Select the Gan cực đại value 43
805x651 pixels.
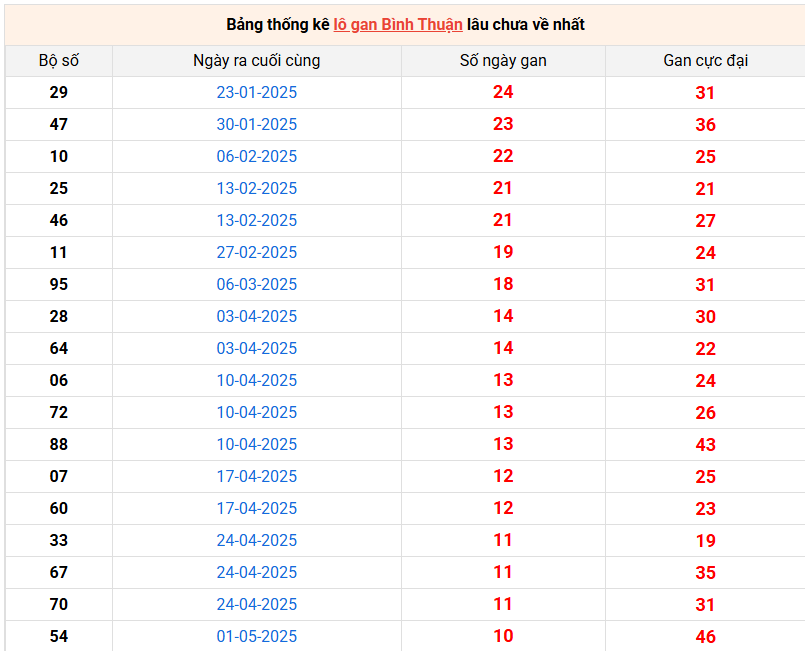[x=705, y=444]
